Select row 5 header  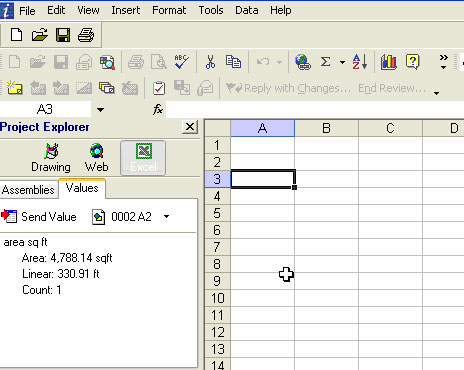217,213
